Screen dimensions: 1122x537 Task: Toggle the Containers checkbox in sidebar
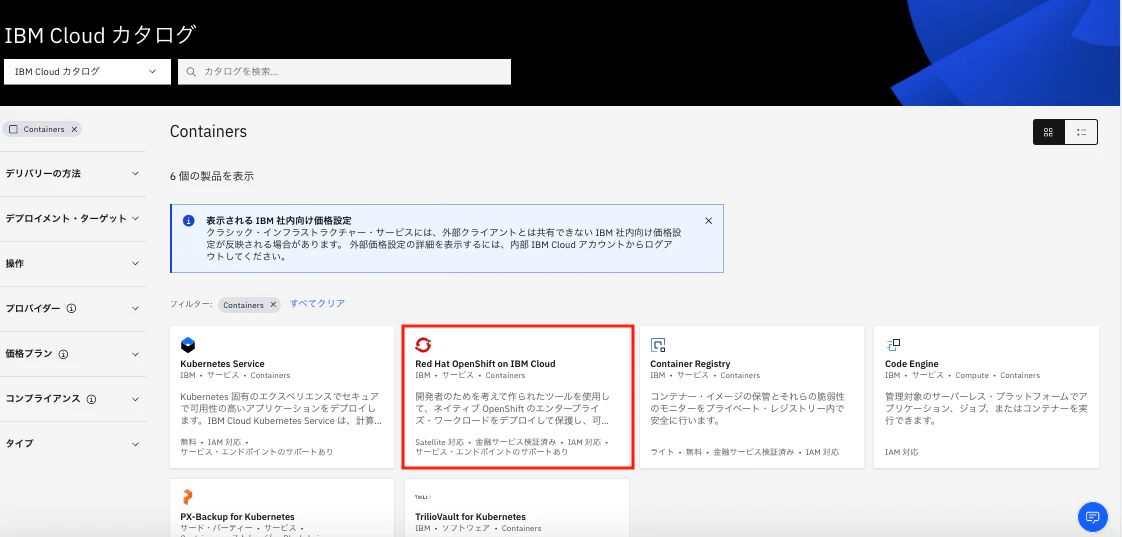[x=14, y=130]
